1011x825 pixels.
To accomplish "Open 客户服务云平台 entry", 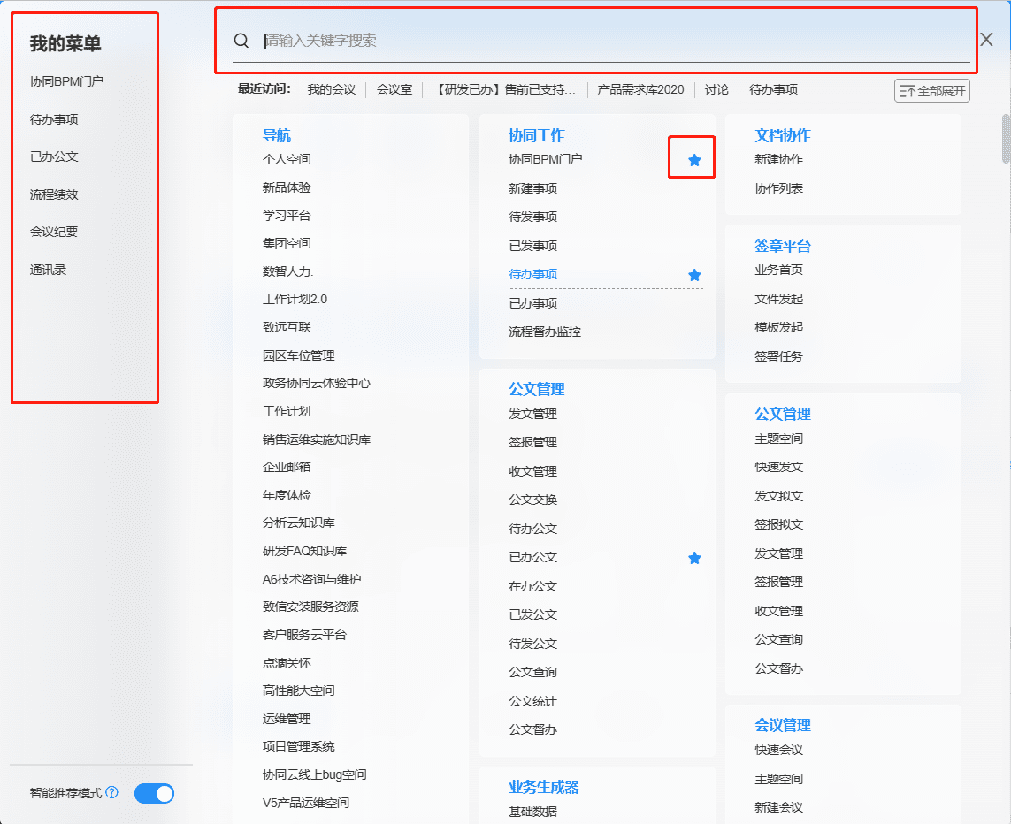I will (x=304, y=635).
